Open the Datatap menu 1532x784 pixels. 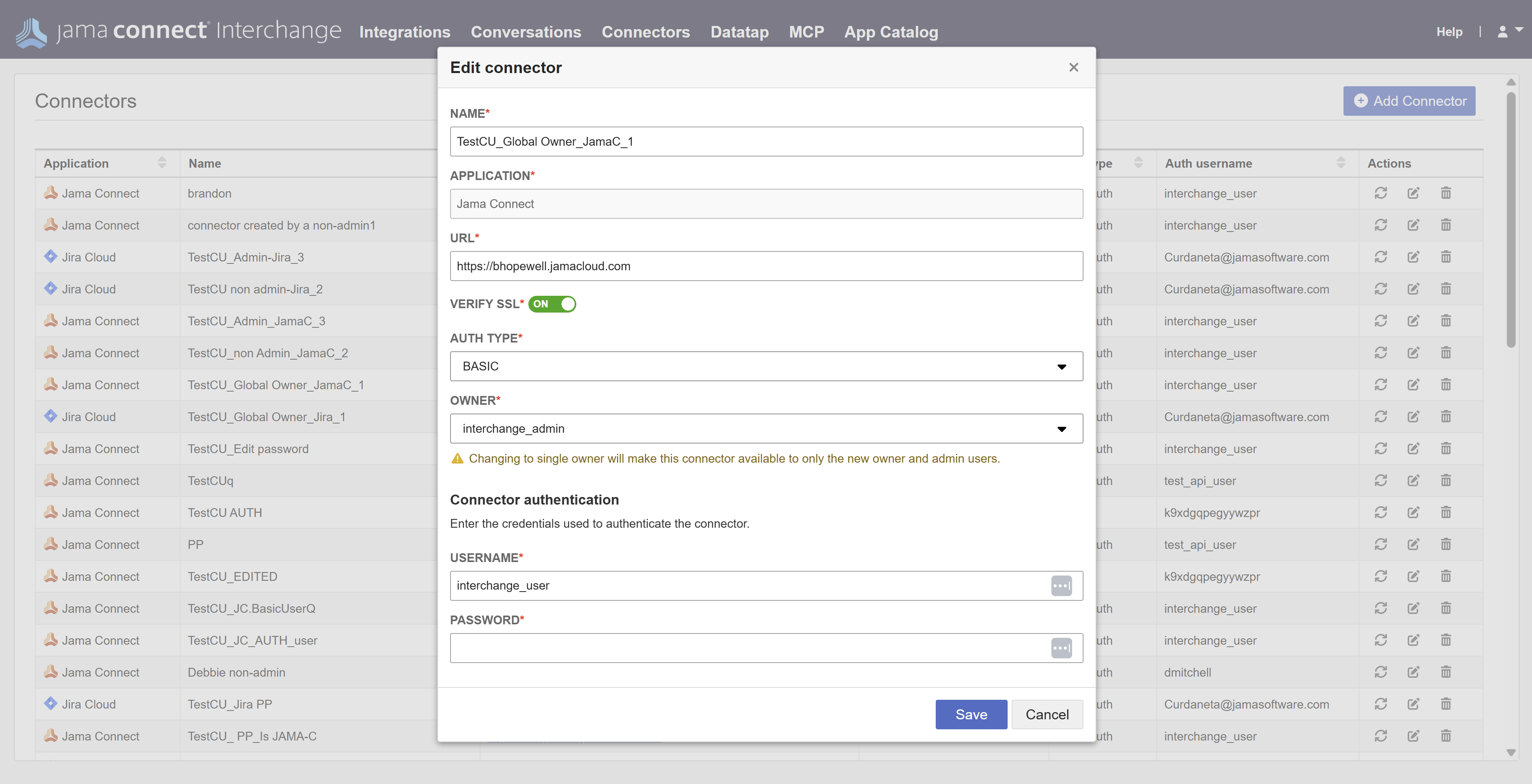739,32
